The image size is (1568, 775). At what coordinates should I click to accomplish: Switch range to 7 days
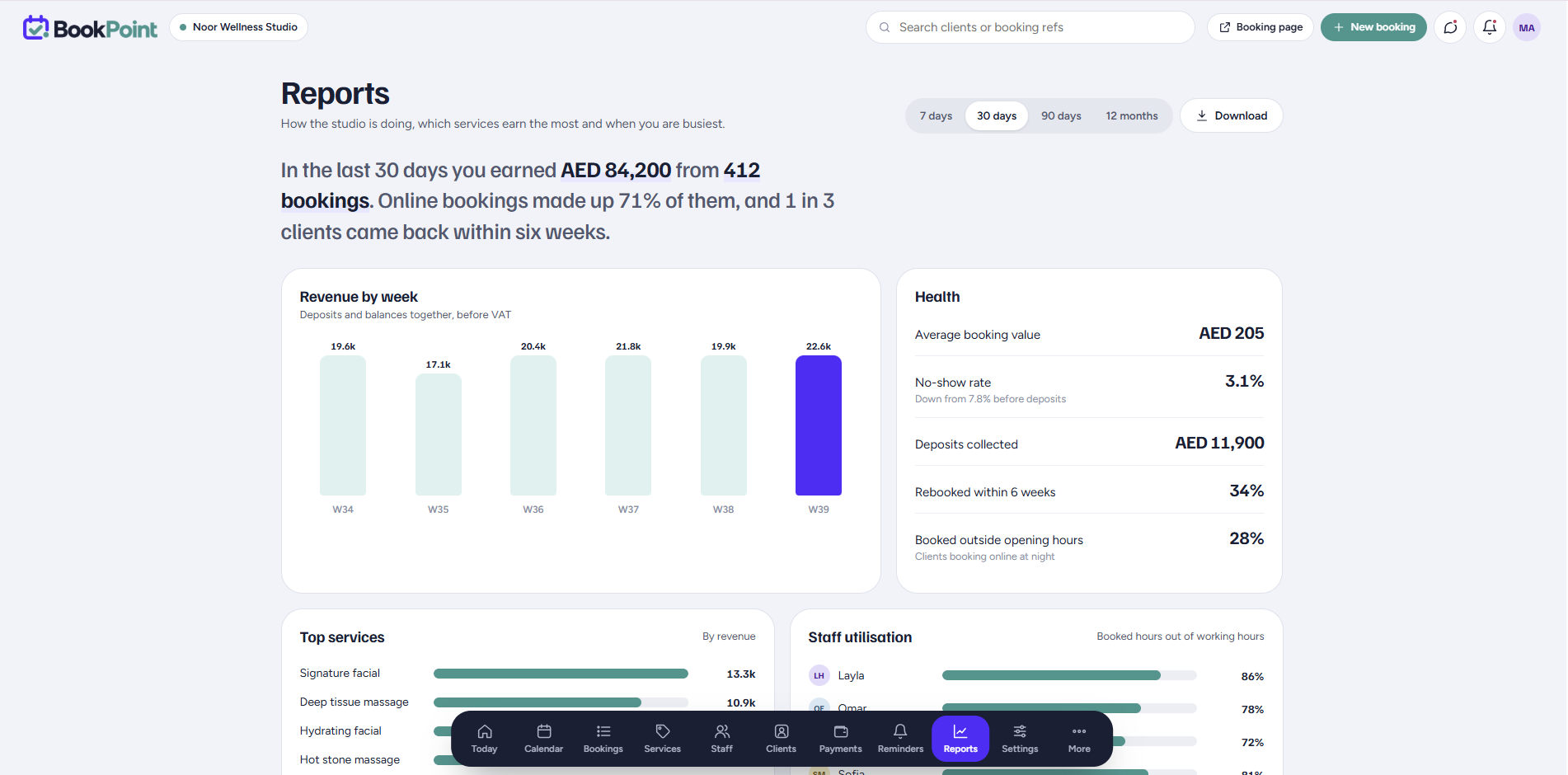936,116
